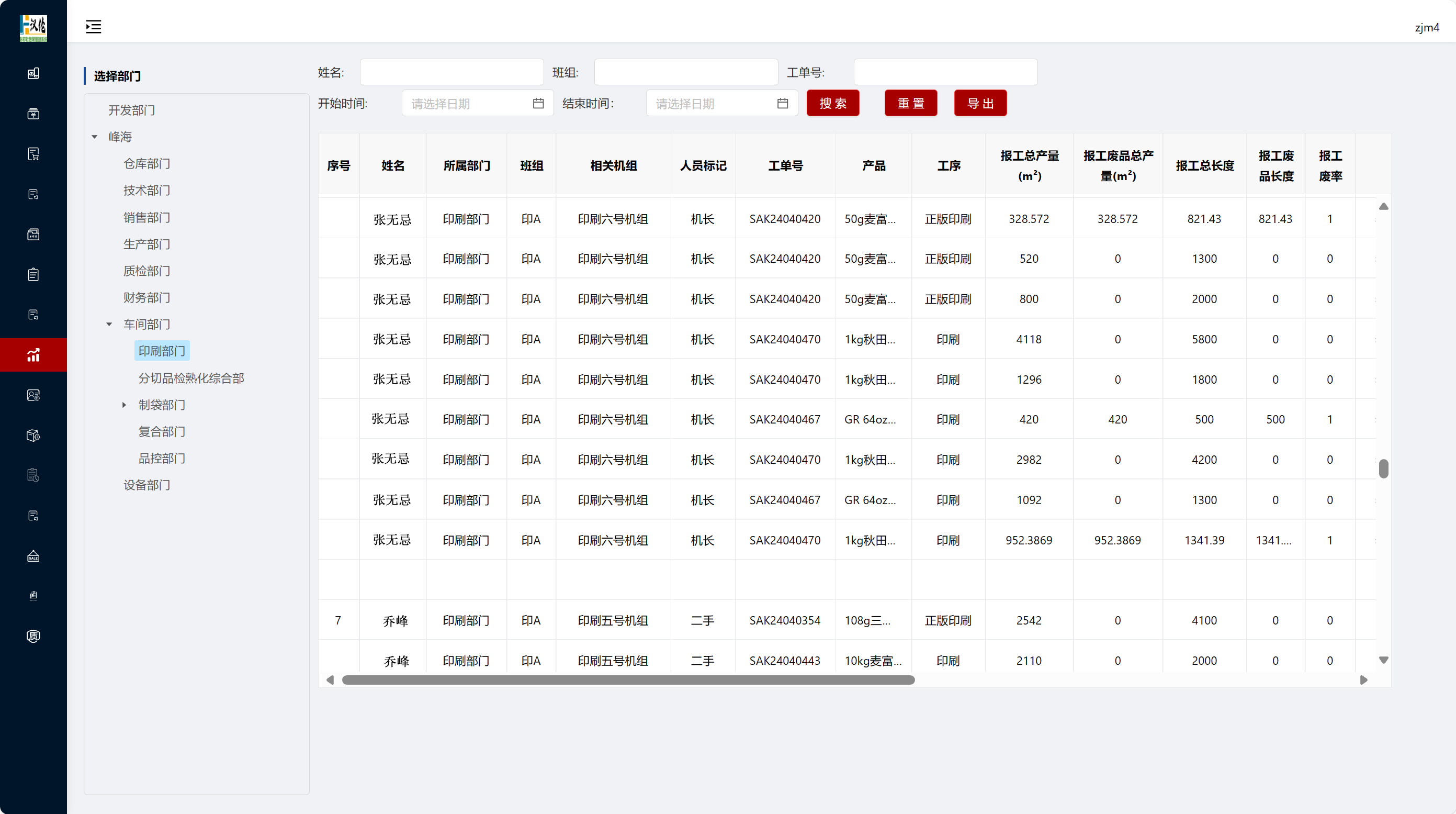The width and height of the screenshot is (1456, 814).
Task: Click the table scroll-left arrow
Action: (330, 680)
